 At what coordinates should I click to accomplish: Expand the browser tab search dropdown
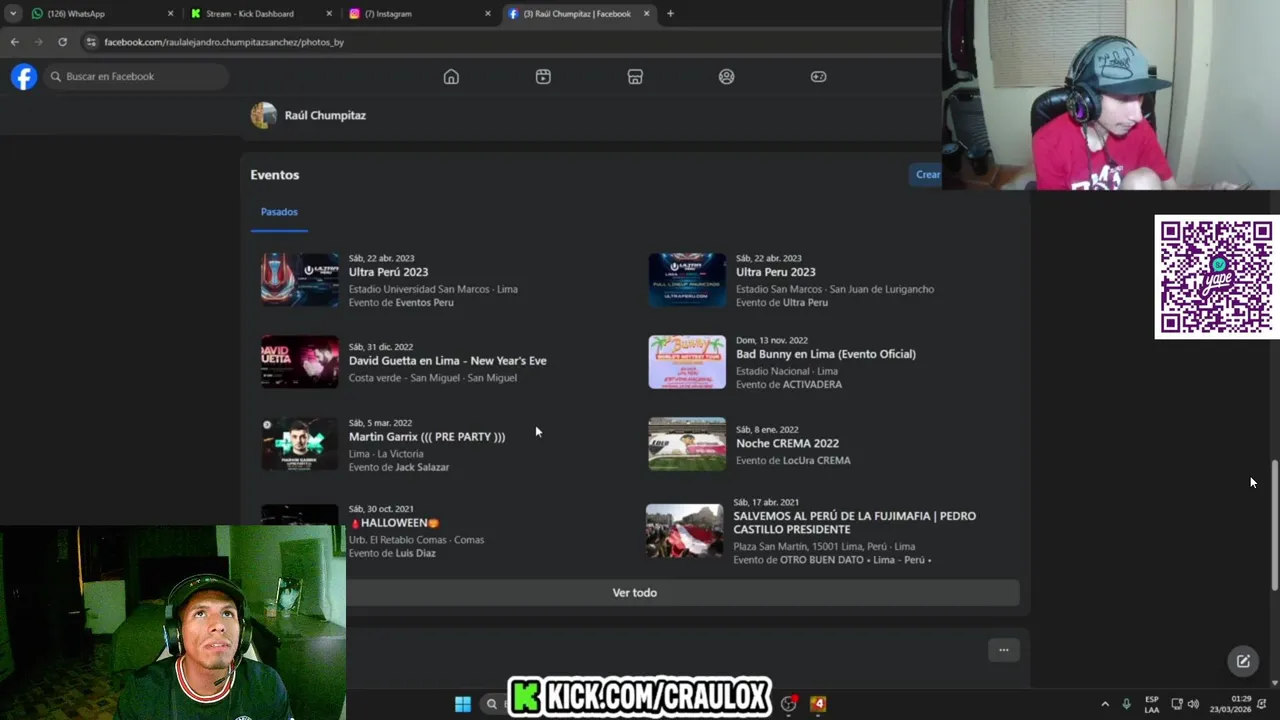click(13, 14)
